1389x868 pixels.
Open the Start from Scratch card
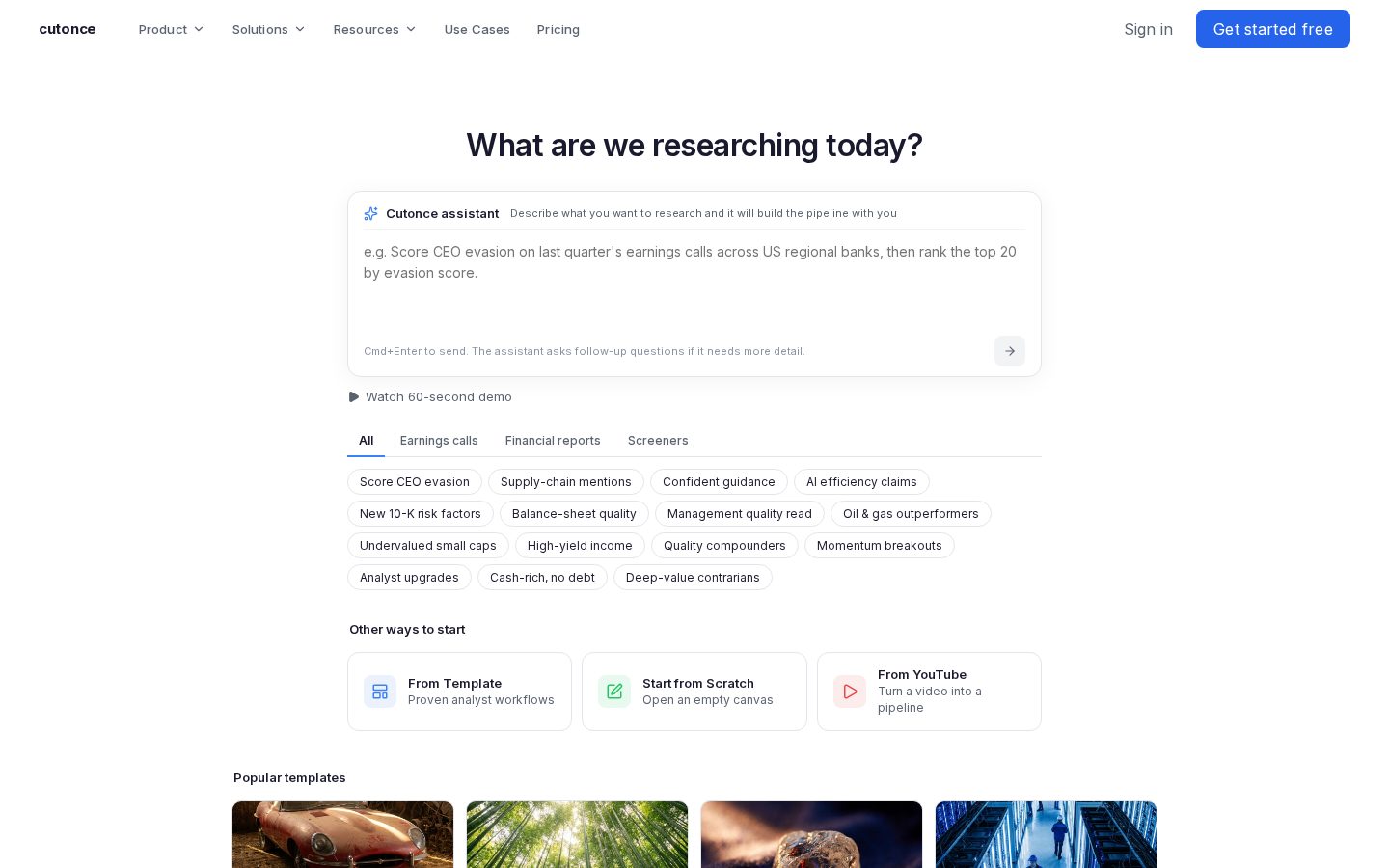[694, 692]
